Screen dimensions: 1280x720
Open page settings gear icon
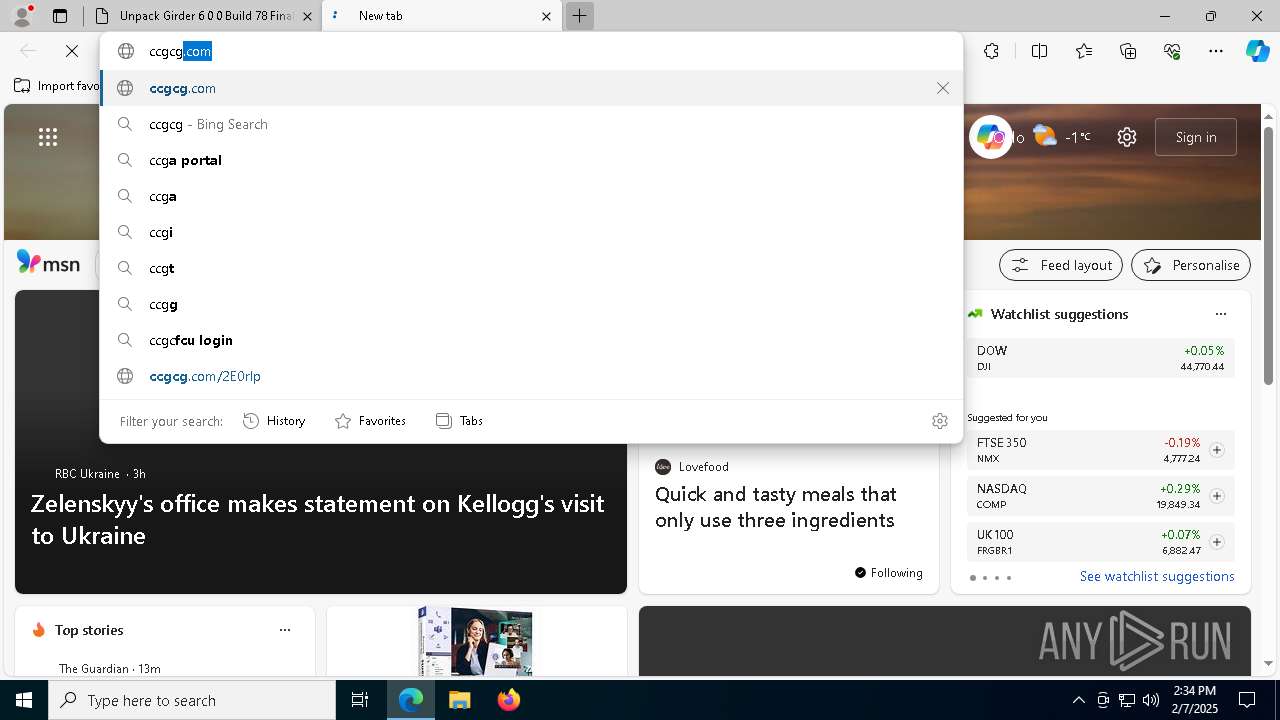tap(1127, 137)
